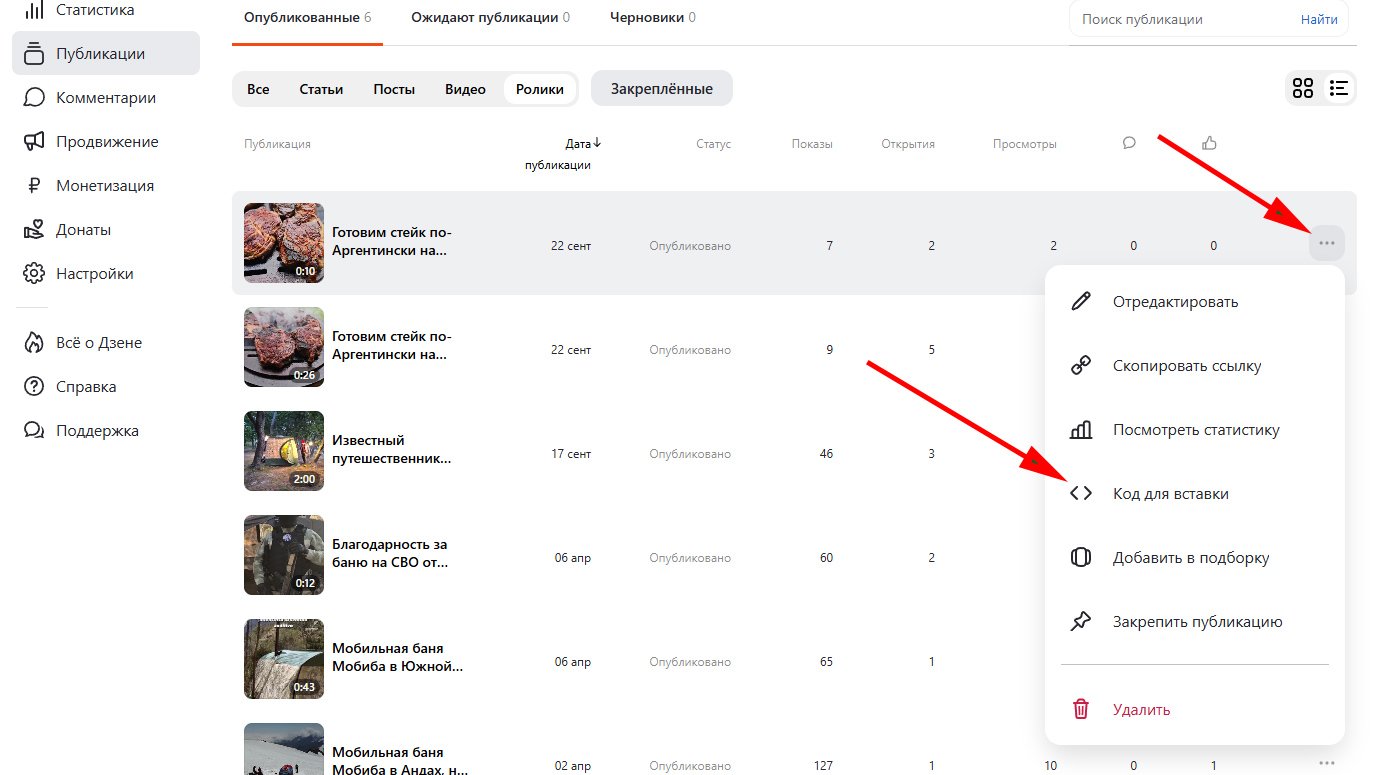
Task: Click the code brackets icon for Код для вставки
Action: coord(1081,494)
